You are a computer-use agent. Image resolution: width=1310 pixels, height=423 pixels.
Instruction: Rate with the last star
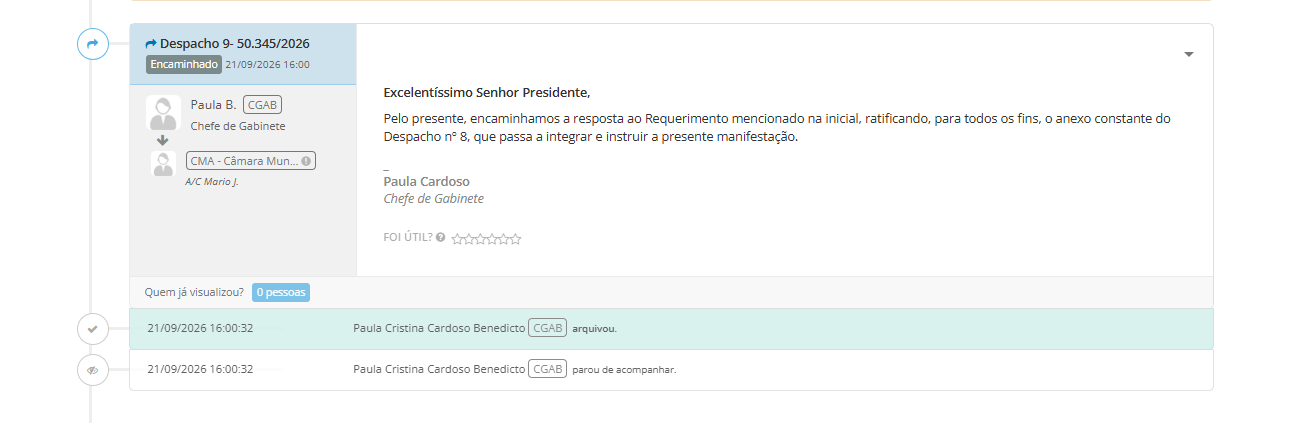(516, 239)
